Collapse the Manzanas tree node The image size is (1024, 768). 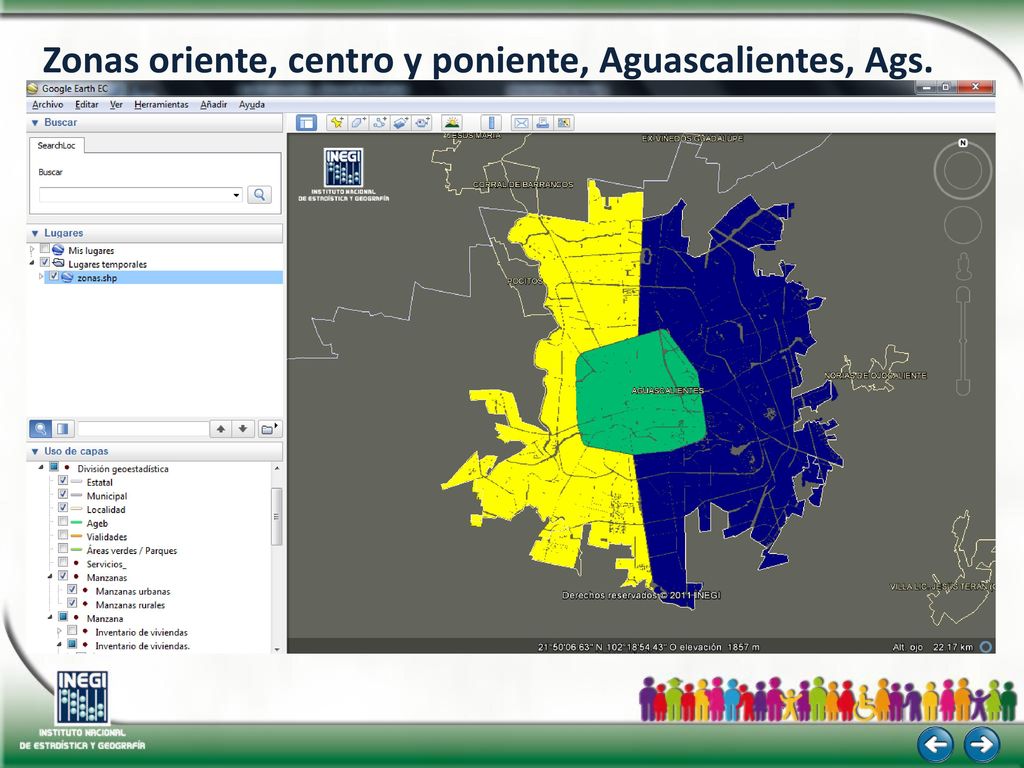tap(50, 577)
